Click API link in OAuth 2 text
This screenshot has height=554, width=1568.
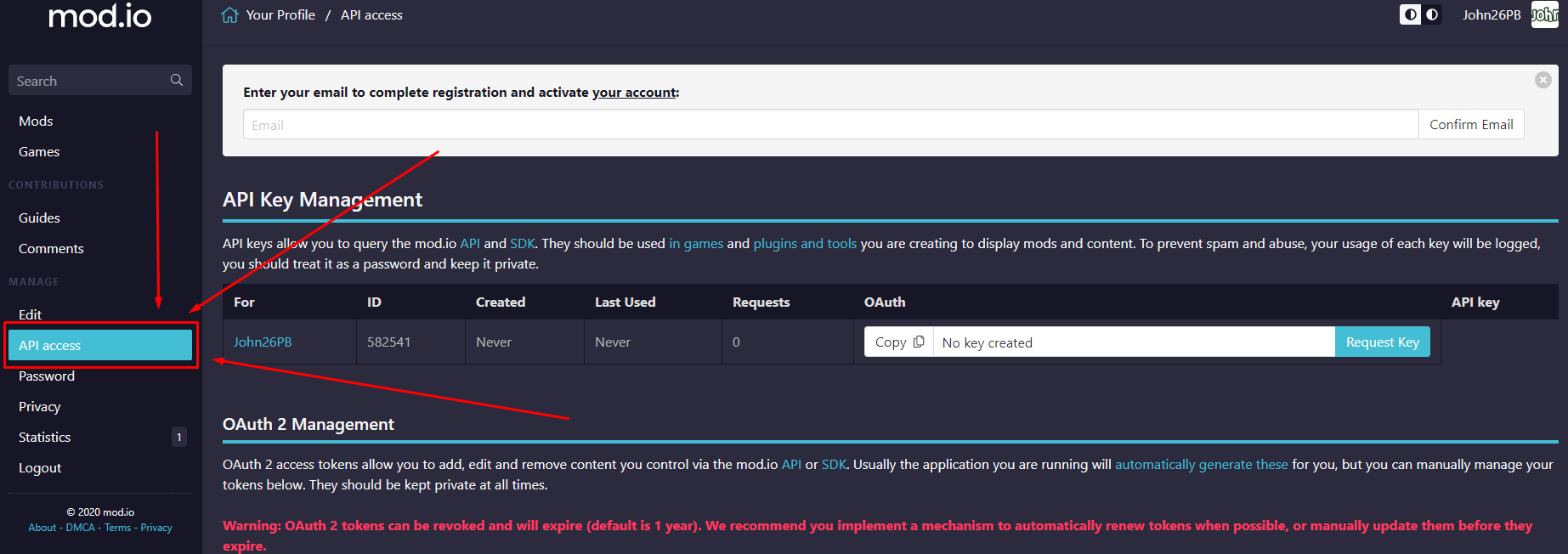tap(791, 464)
